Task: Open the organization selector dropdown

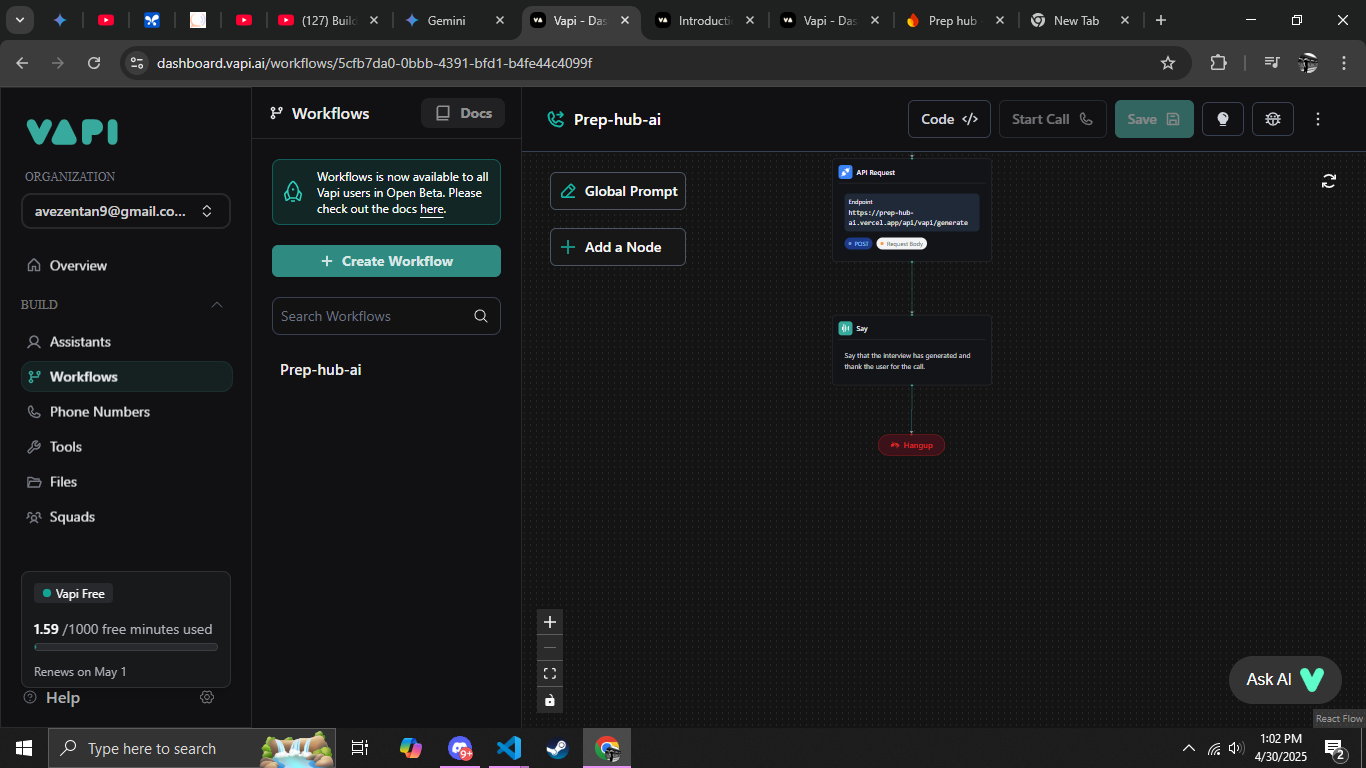Action: click(126, 211)
